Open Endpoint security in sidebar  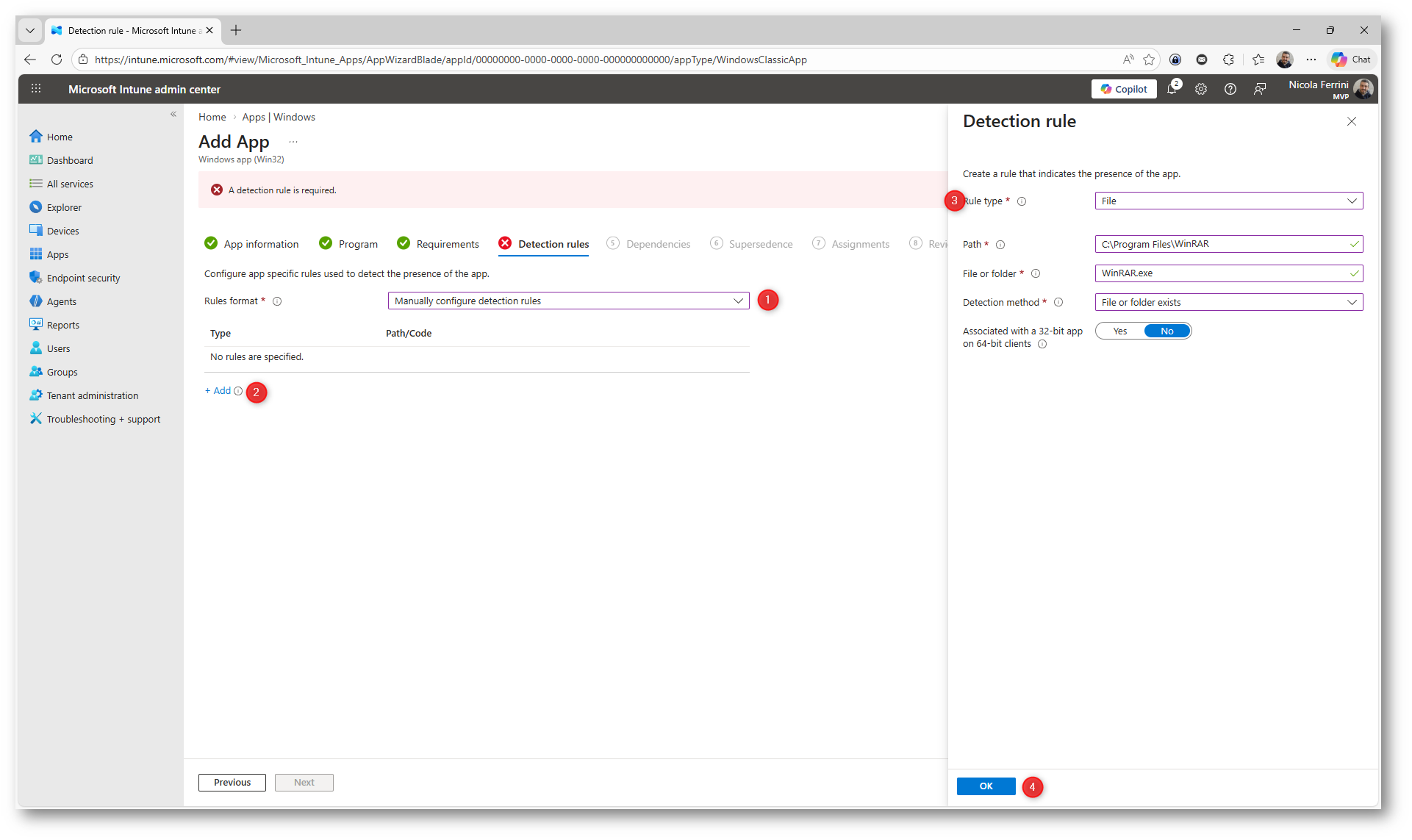83,278
